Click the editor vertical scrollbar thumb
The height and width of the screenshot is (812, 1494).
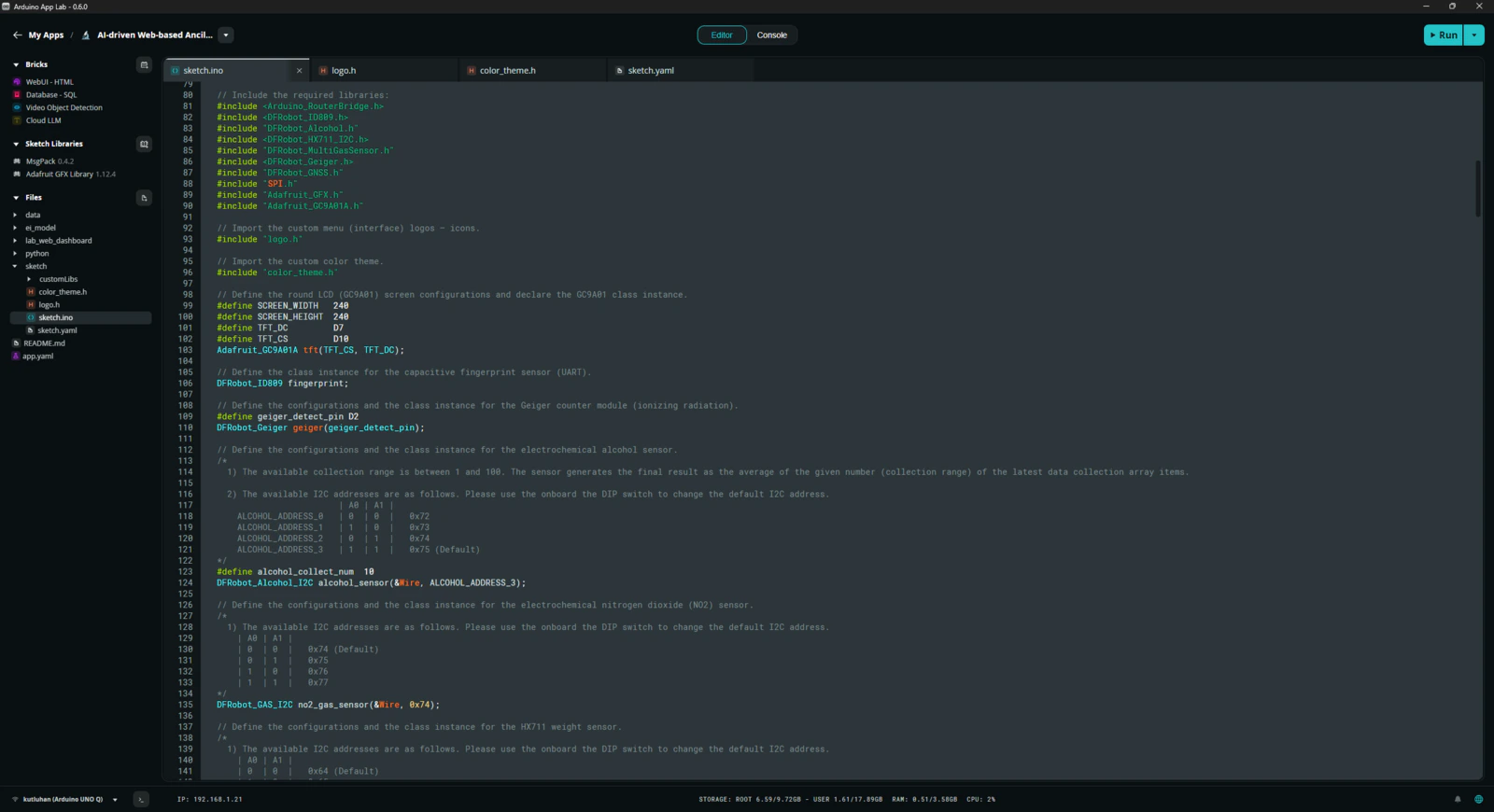(1478, 189)
